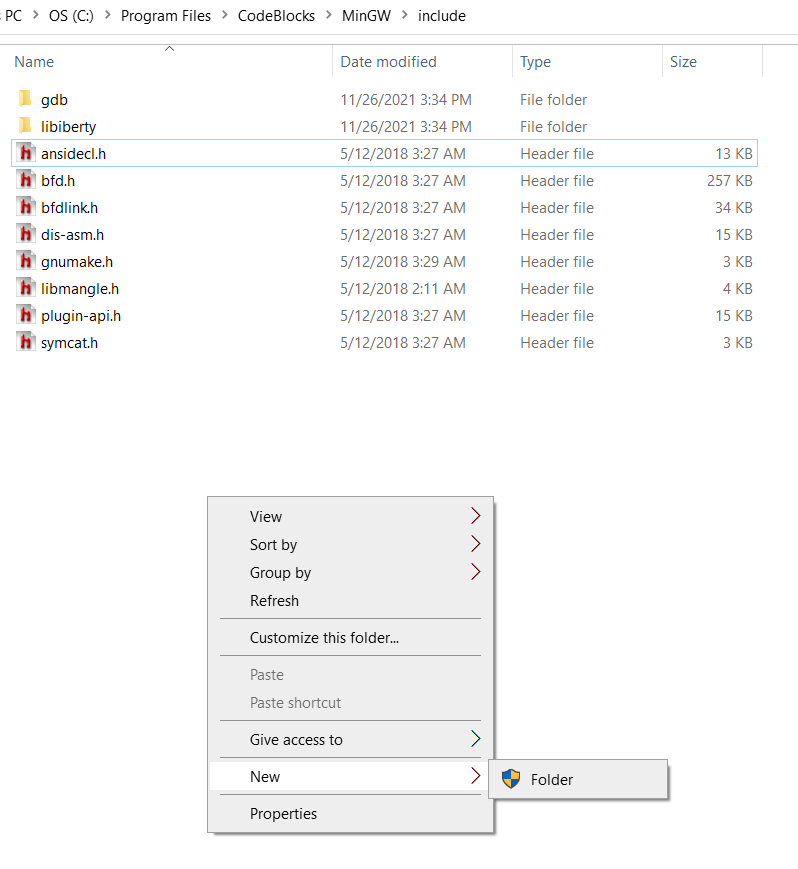Click the dis-asm.h header file icon
Screen dimensions: 798x869
point(25,234)
